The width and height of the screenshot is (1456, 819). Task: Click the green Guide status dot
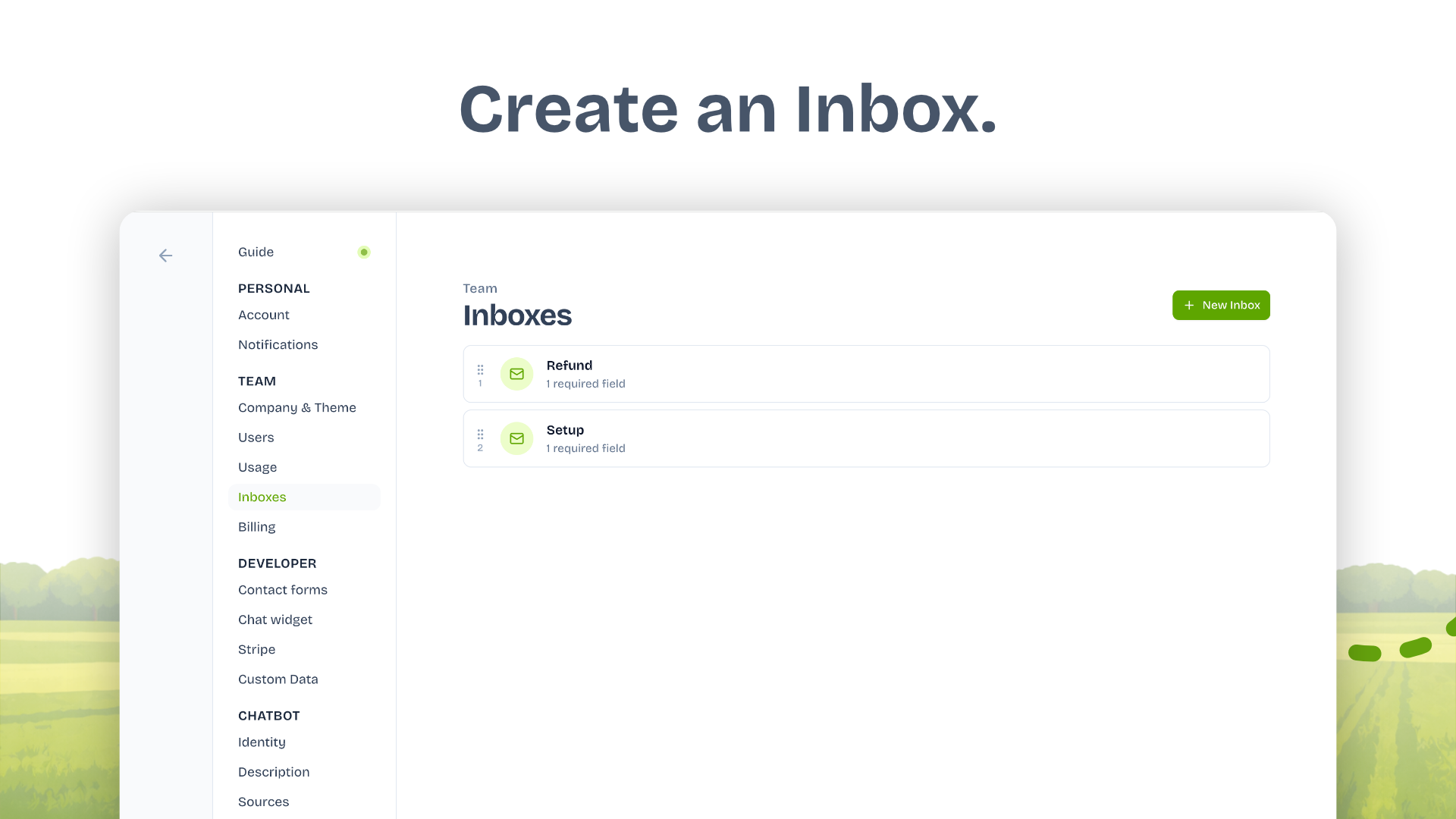(364, 253)
